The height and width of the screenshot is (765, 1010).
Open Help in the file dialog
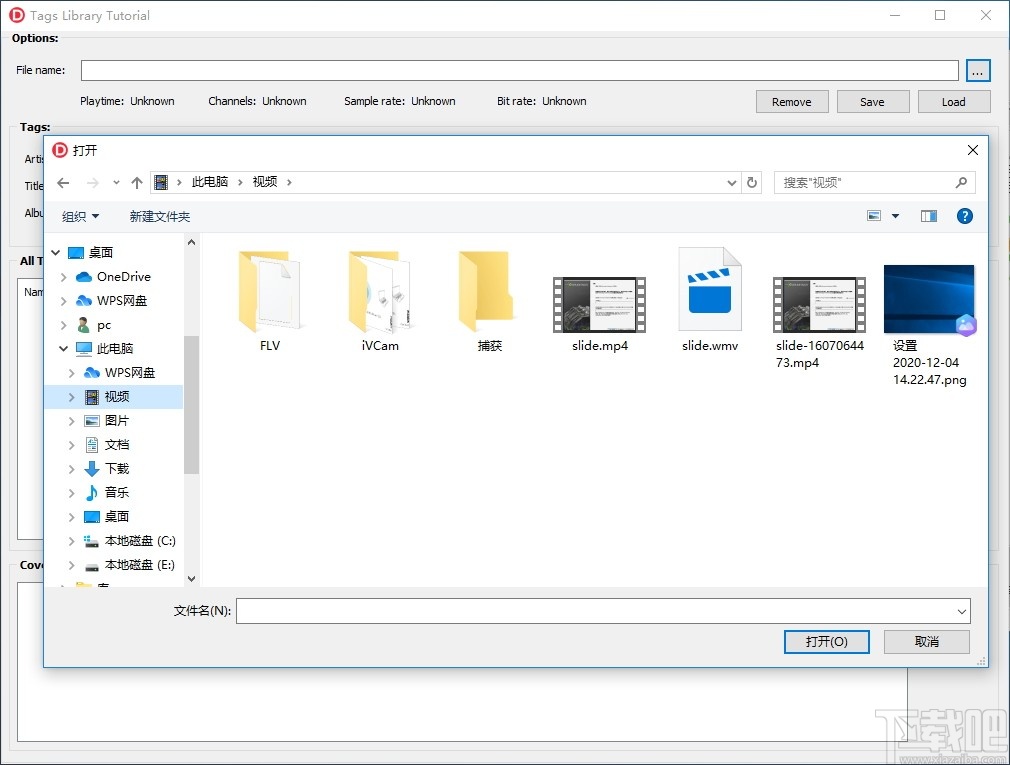[x=964, y=215]
